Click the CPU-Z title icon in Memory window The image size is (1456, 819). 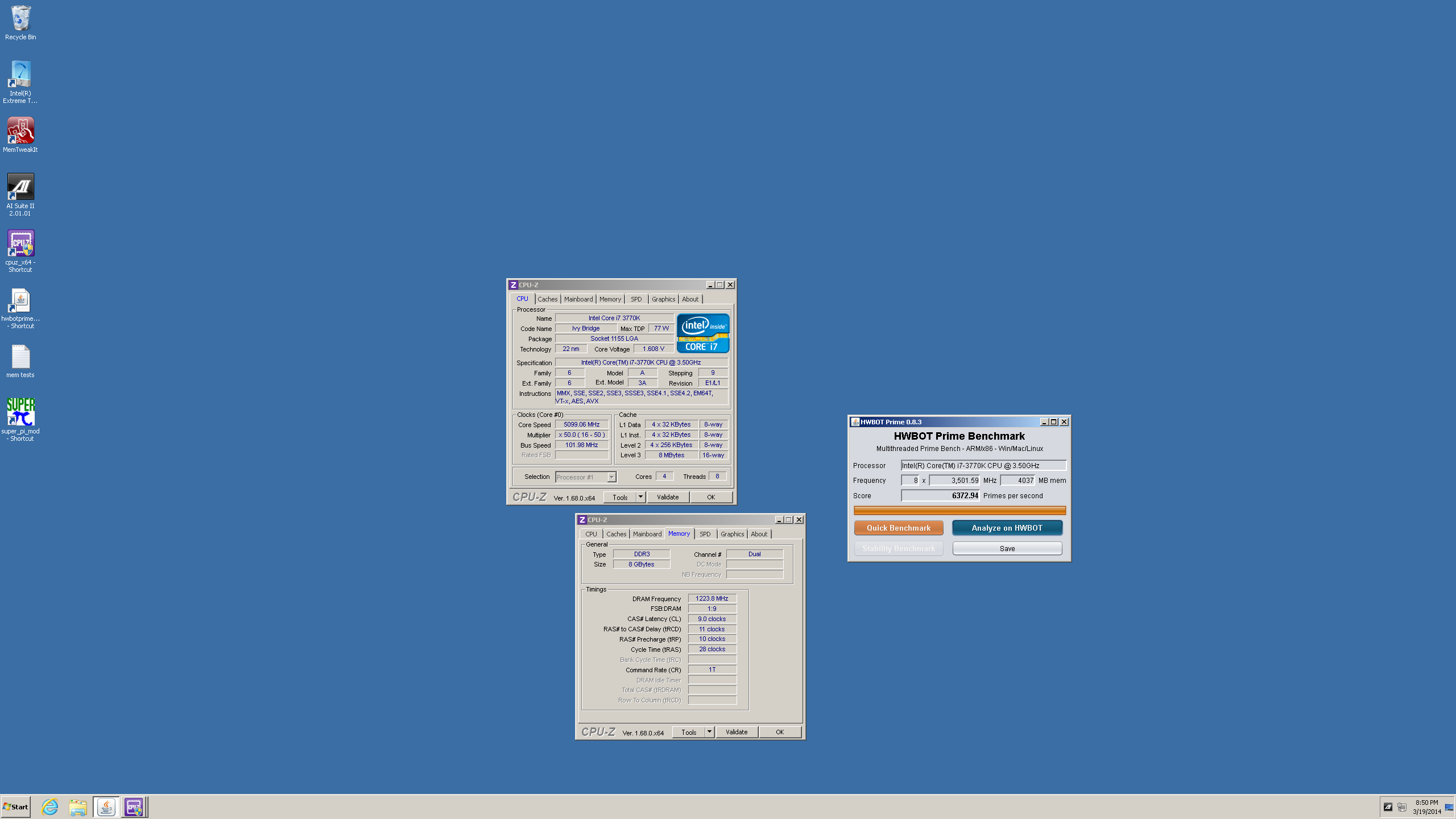click(582, 520)
